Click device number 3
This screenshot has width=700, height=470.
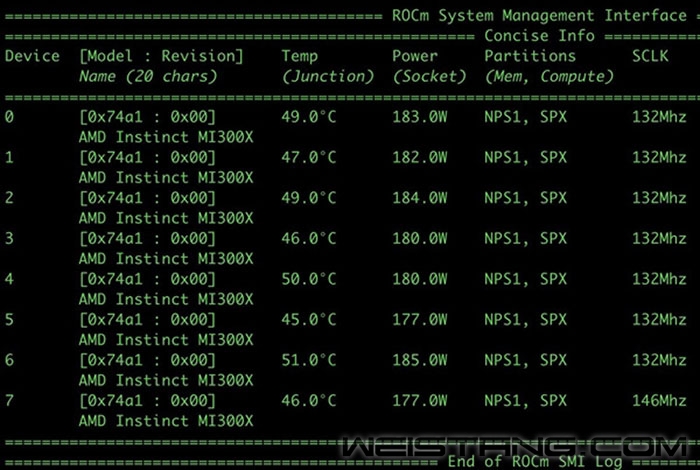9,238
